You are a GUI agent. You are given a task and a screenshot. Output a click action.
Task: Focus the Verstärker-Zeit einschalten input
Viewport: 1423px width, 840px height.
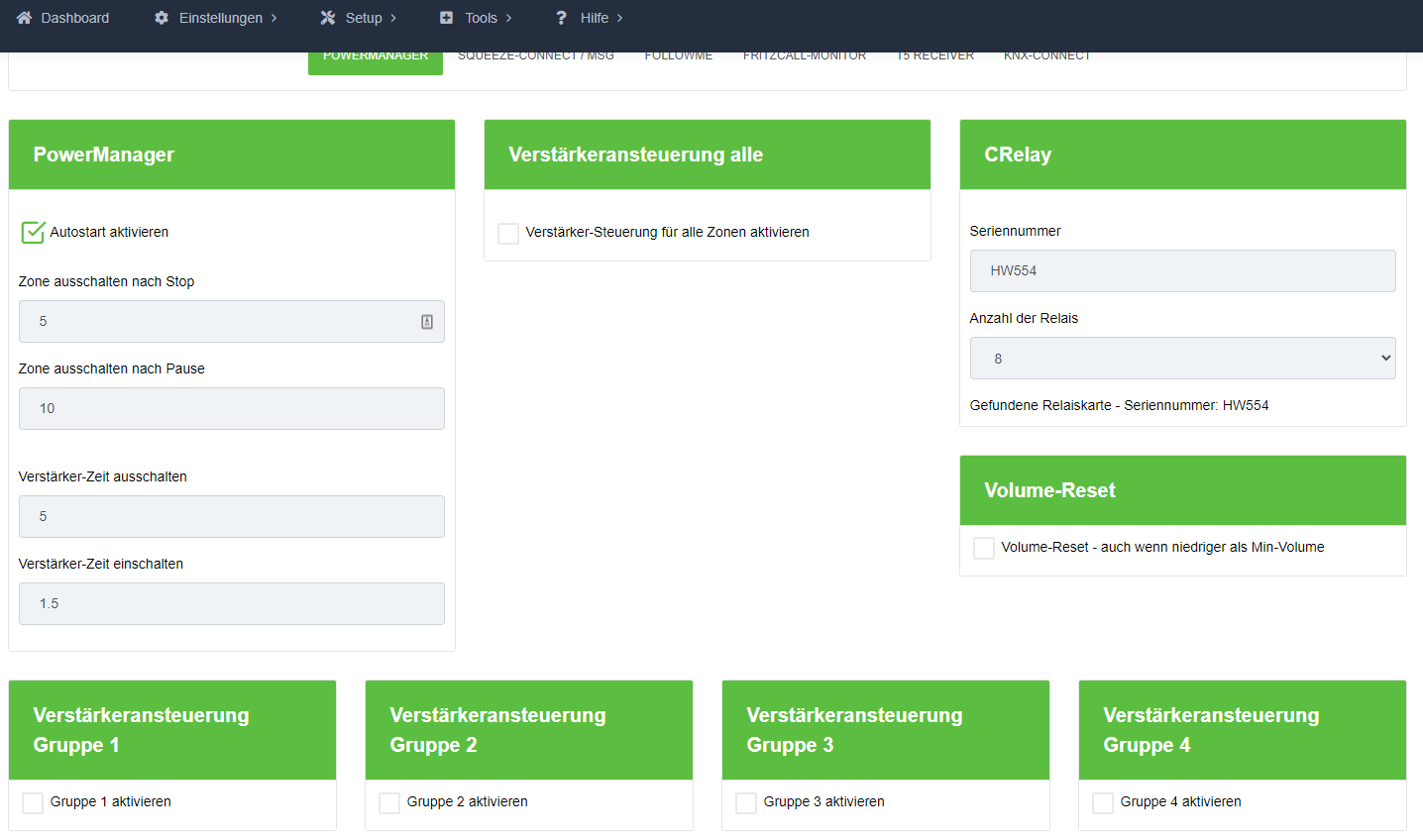(231, 604)
